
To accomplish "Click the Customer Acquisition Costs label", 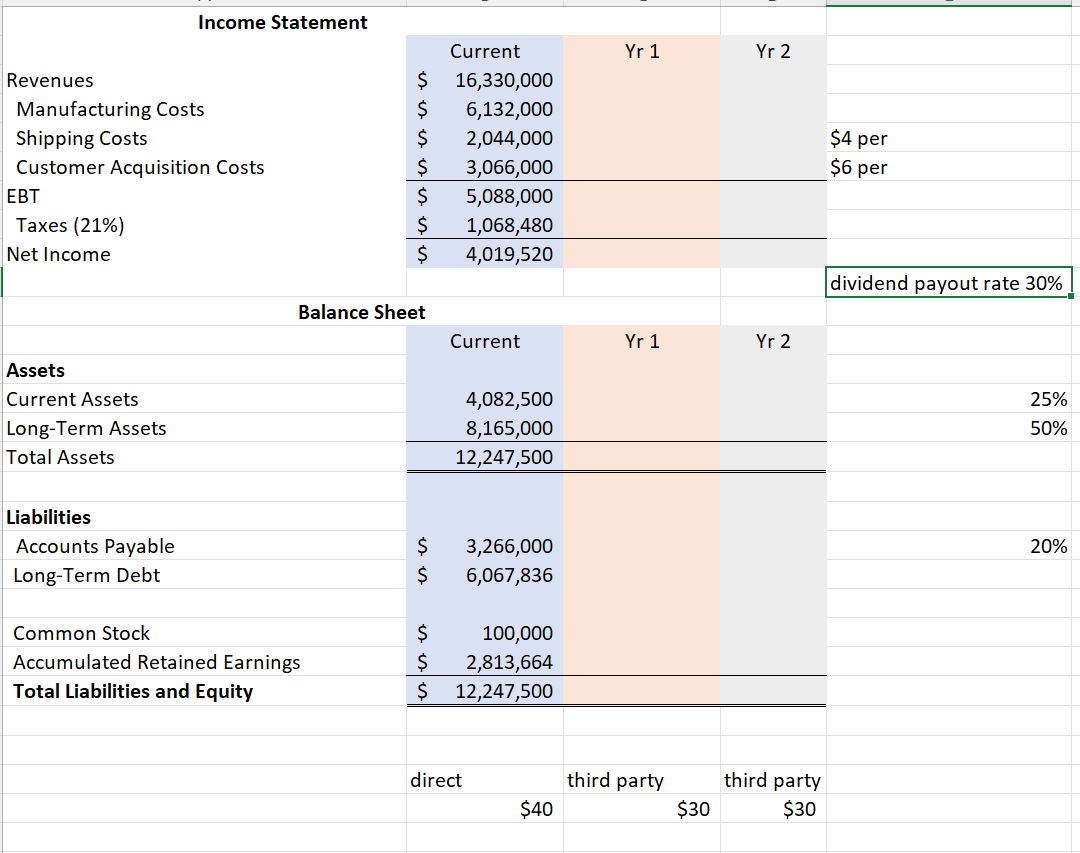I will click(x=140, y=167).
